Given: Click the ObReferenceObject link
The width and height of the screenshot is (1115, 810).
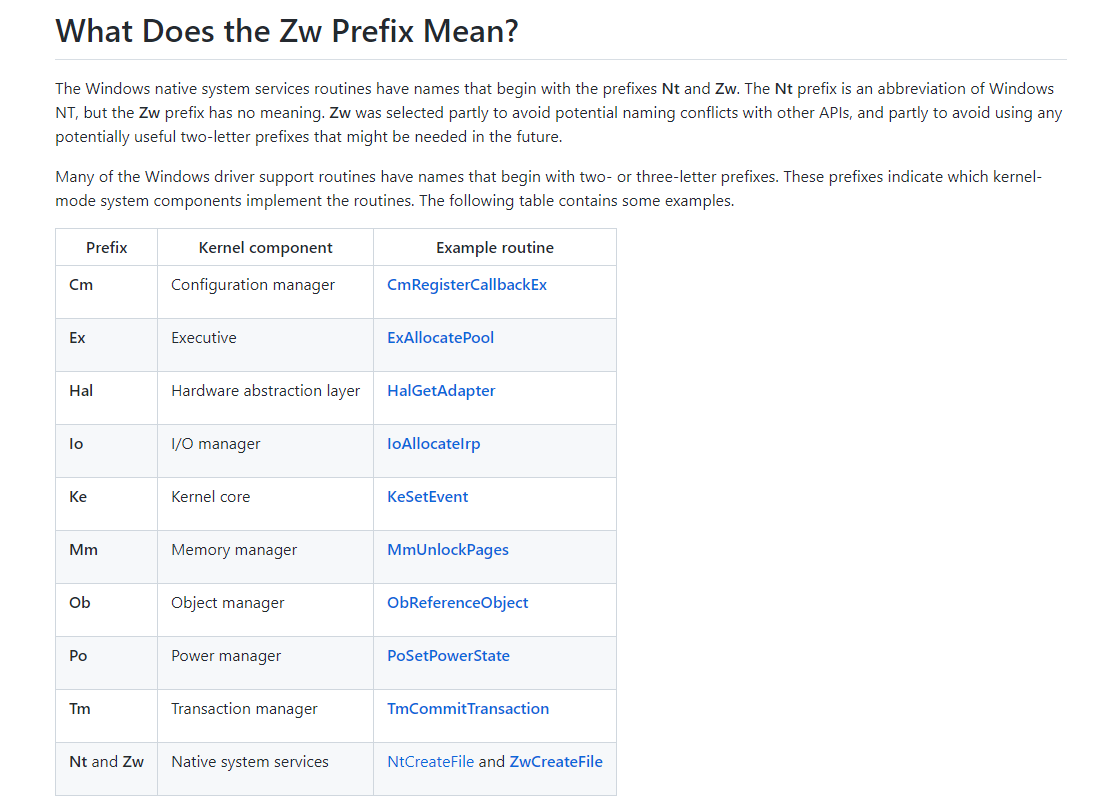Looking at the screenshot, I should [457, 603].
